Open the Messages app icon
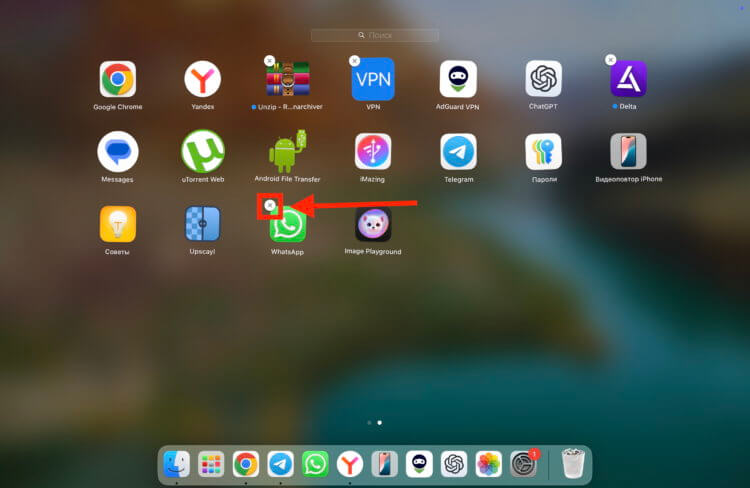This screenshot has height=488, width=750. (x=117, y=152)
